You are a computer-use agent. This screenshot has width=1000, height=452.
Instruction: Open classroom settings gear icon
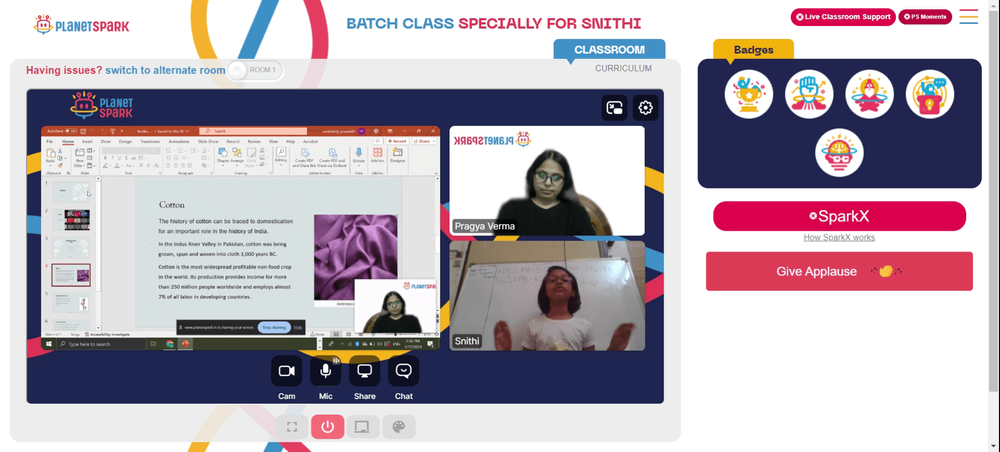645,108
